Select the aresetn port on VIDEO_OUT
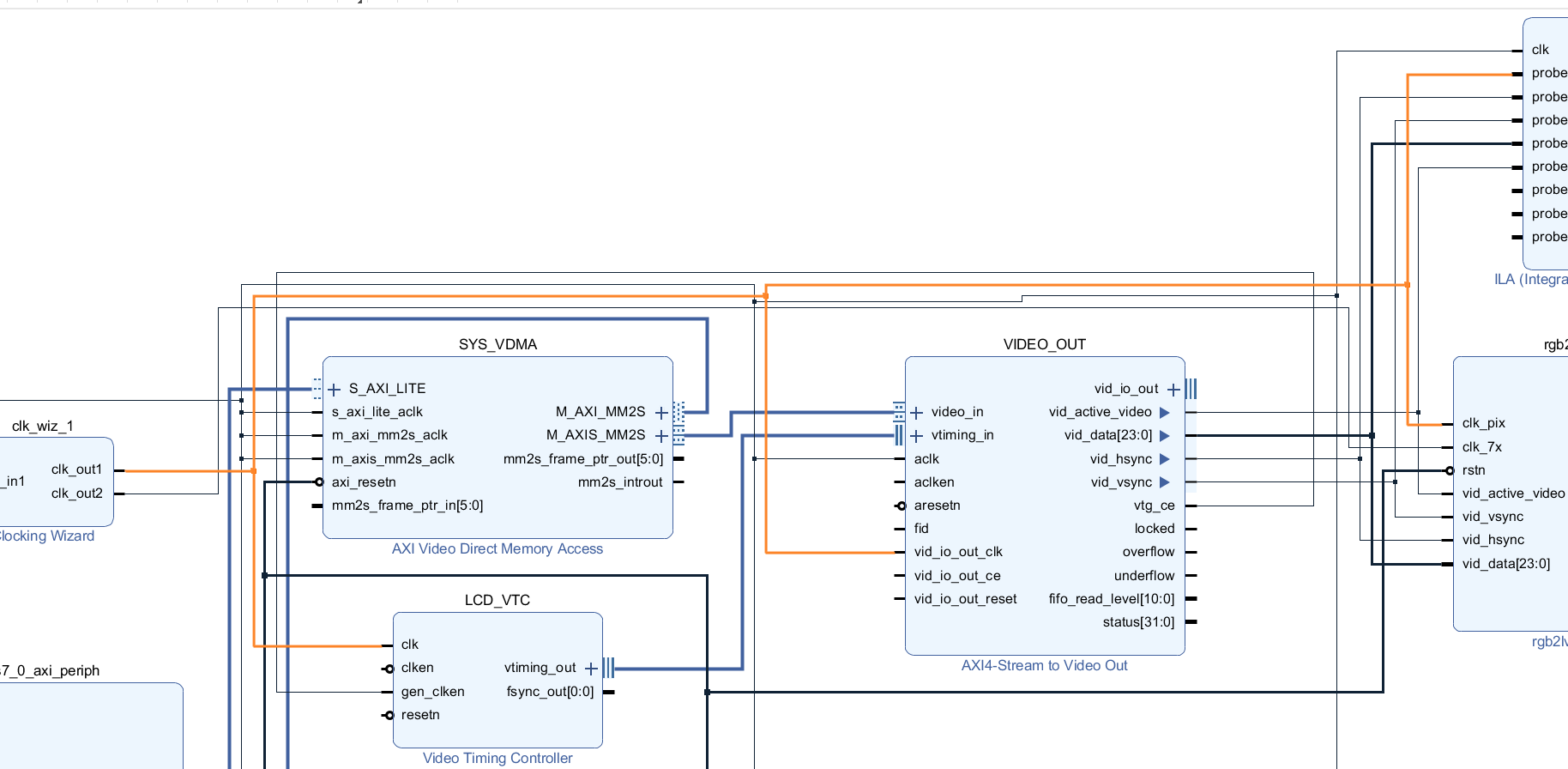The height and width of the screenshot is (769, 1568). tap(938, 506)
